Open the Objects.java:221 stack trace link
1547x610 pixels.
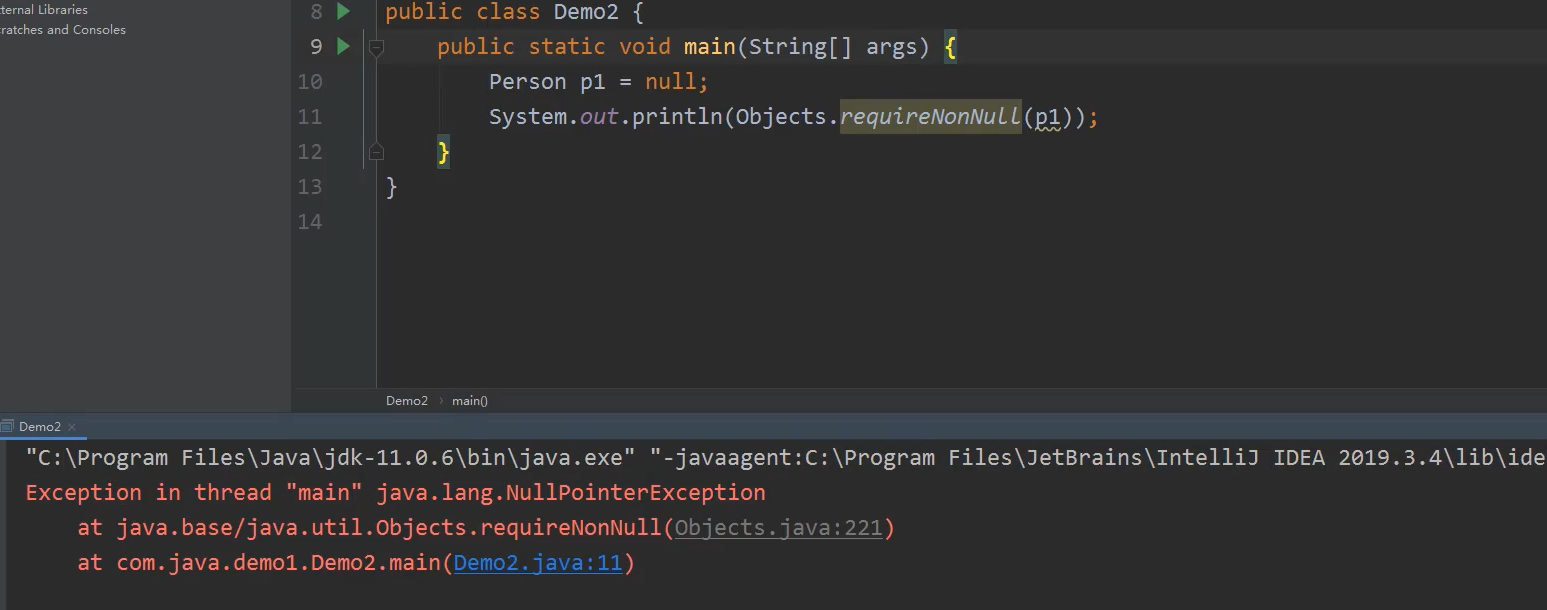(779, 528)
